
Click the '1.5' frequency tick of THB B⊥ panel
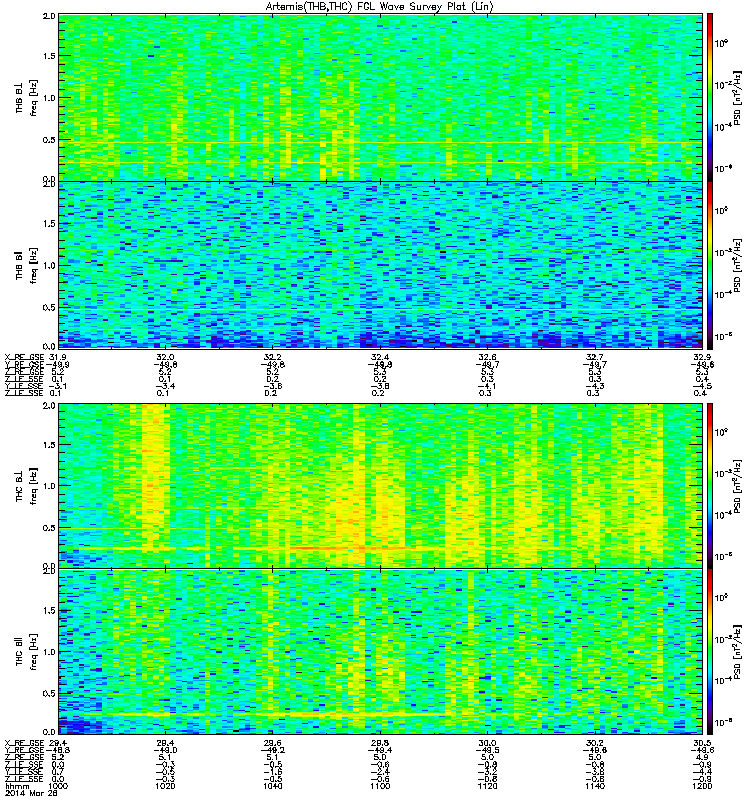tap(49, 56)
